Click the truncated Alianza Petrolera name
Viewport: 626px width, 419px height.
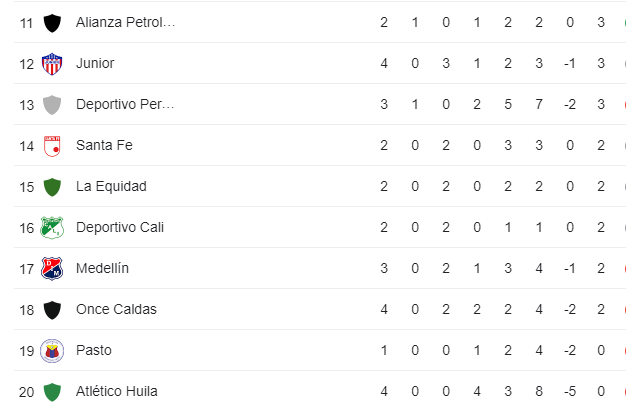click(x=125, y=23)
